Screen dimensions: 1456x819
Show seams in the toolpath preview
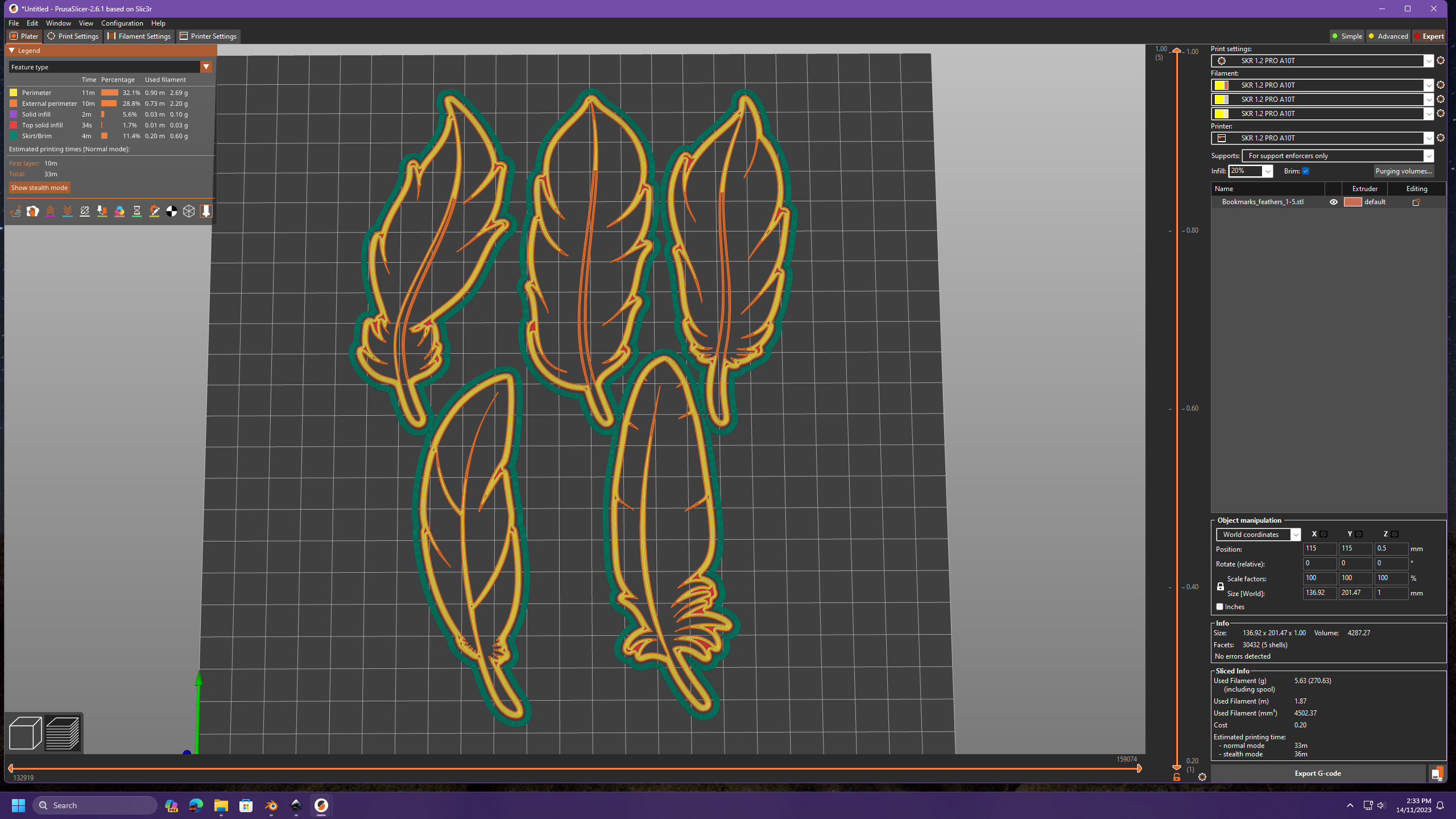coord(85,211)
